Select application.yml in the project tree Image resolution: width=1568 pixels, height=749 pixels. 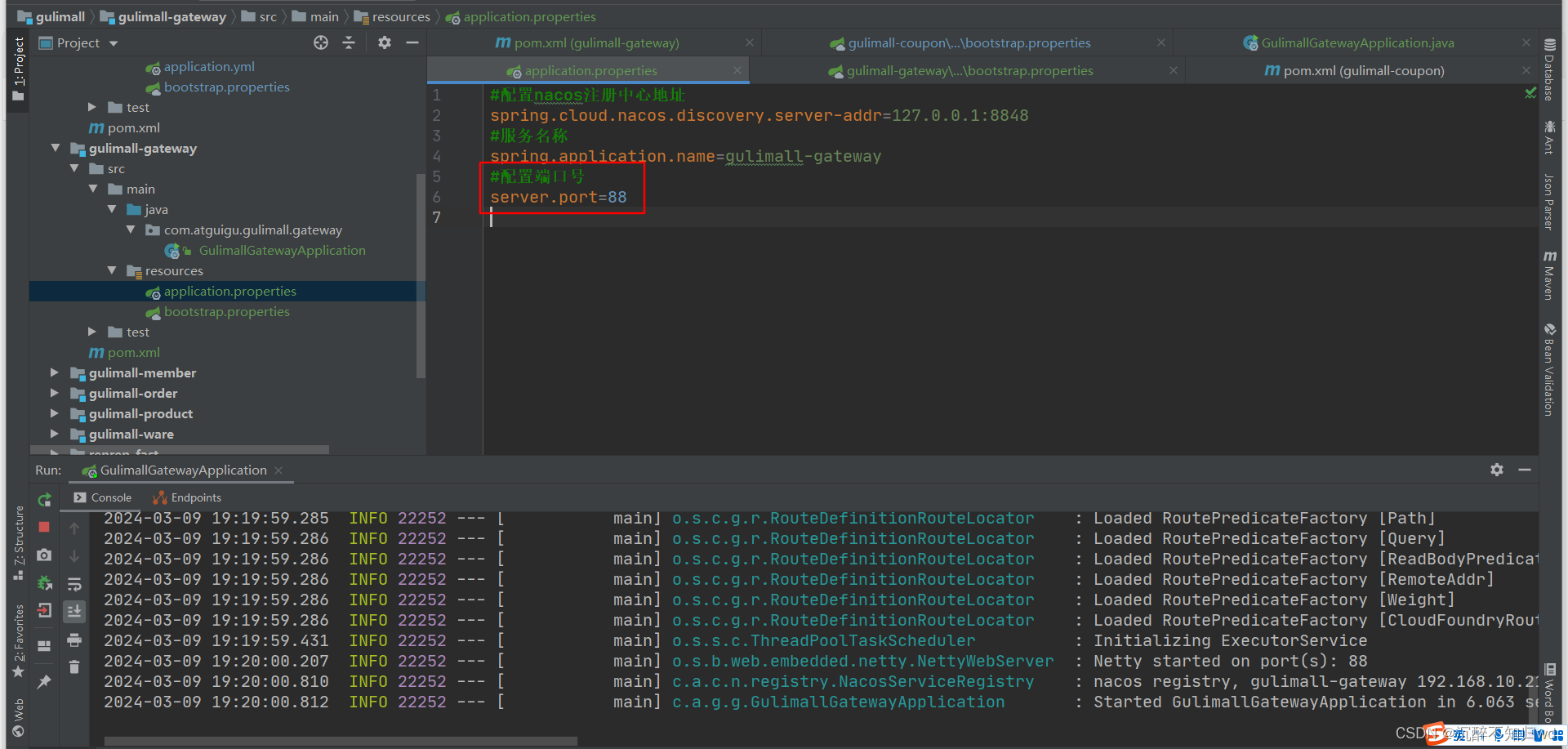(x=209, y=66)
